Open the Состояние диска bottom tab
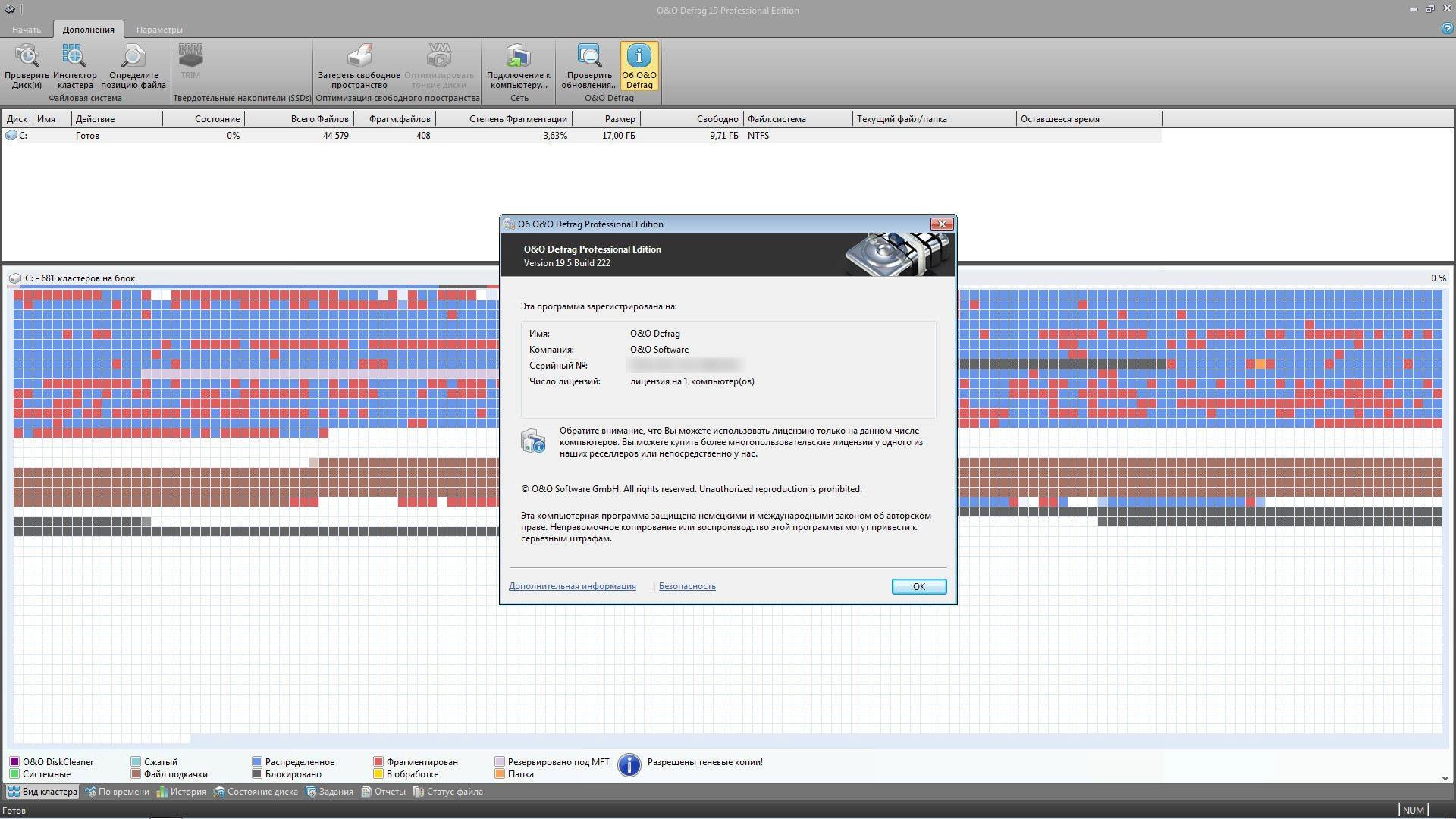 click(x=256, y=792)
